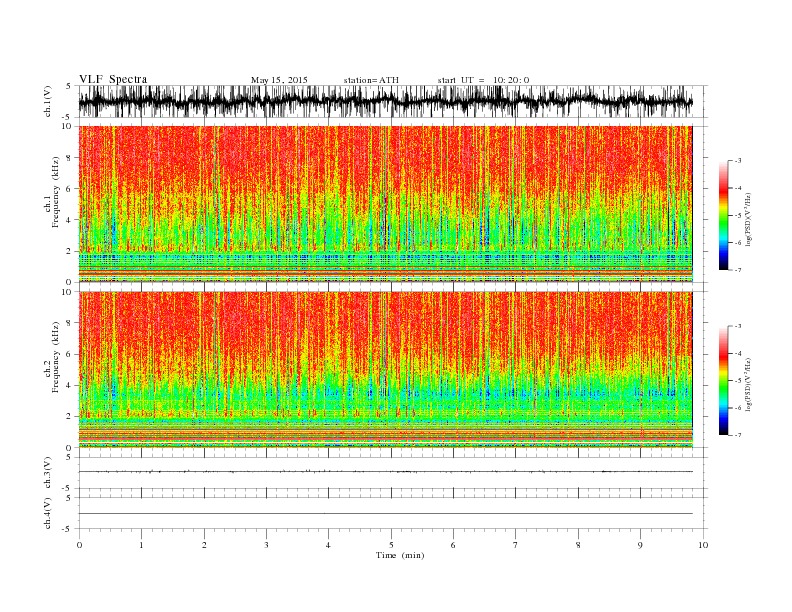Select the "-4" tick on ch.2 colorbar
The height and width of the screenshot is (612, 792).
pos(737,353)
